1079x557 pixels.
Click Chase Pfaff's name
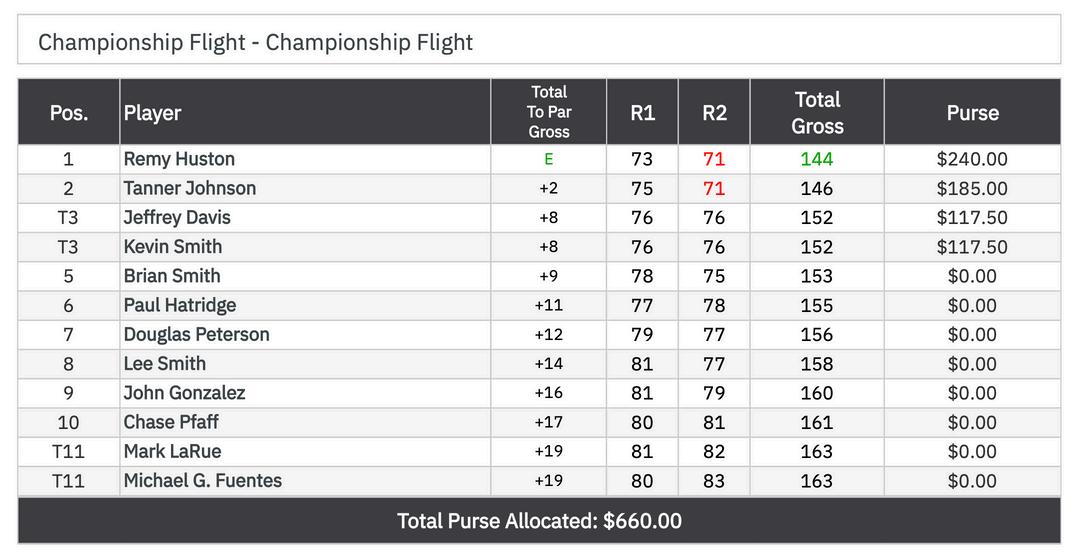[171, 422]
